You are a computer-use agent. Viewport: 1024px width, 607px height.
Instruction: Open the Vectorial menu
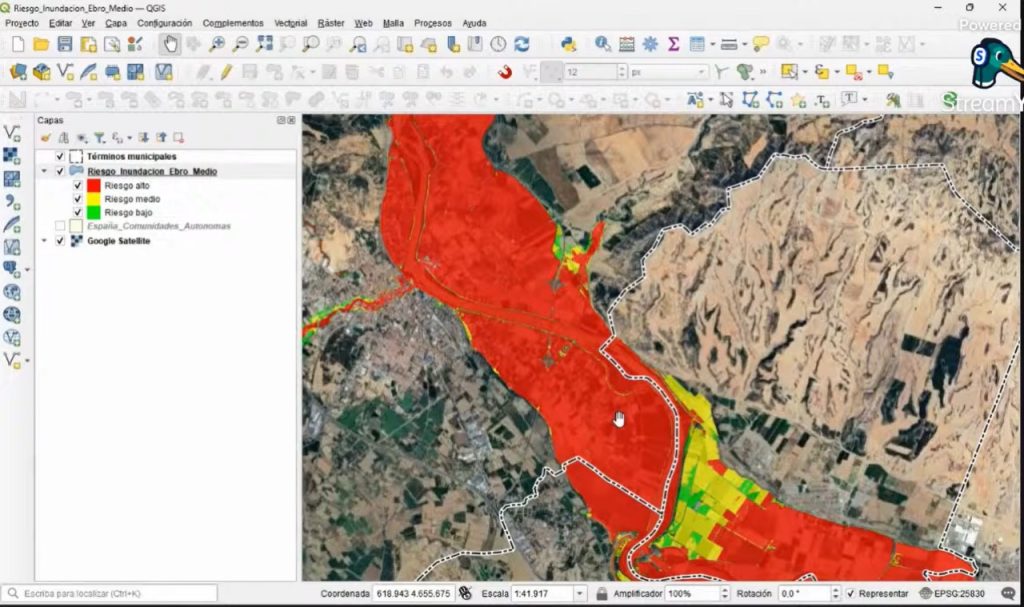coord(291,23)
